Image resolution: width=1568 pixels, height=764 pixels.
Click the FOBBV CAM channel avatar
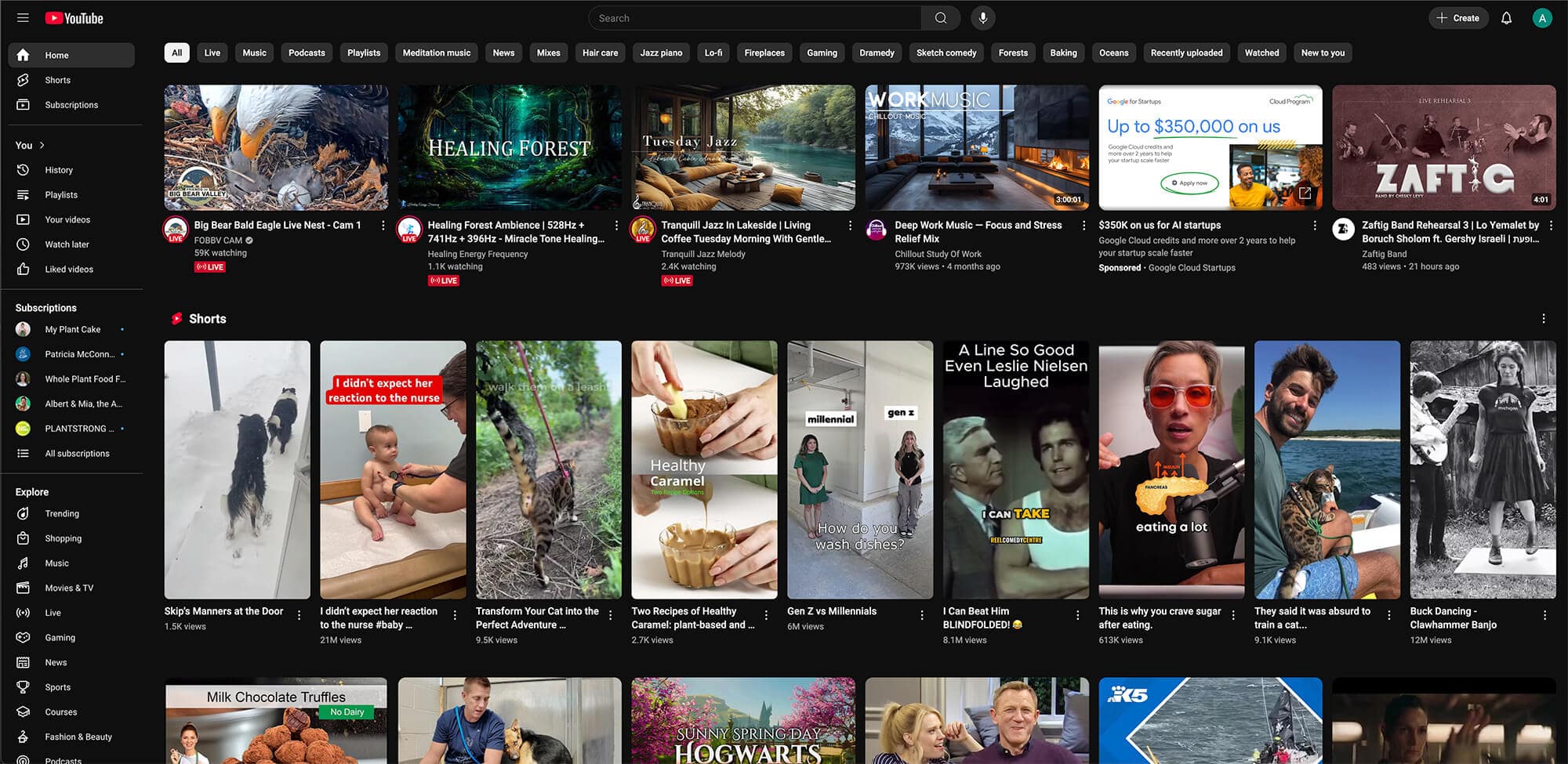175,230
